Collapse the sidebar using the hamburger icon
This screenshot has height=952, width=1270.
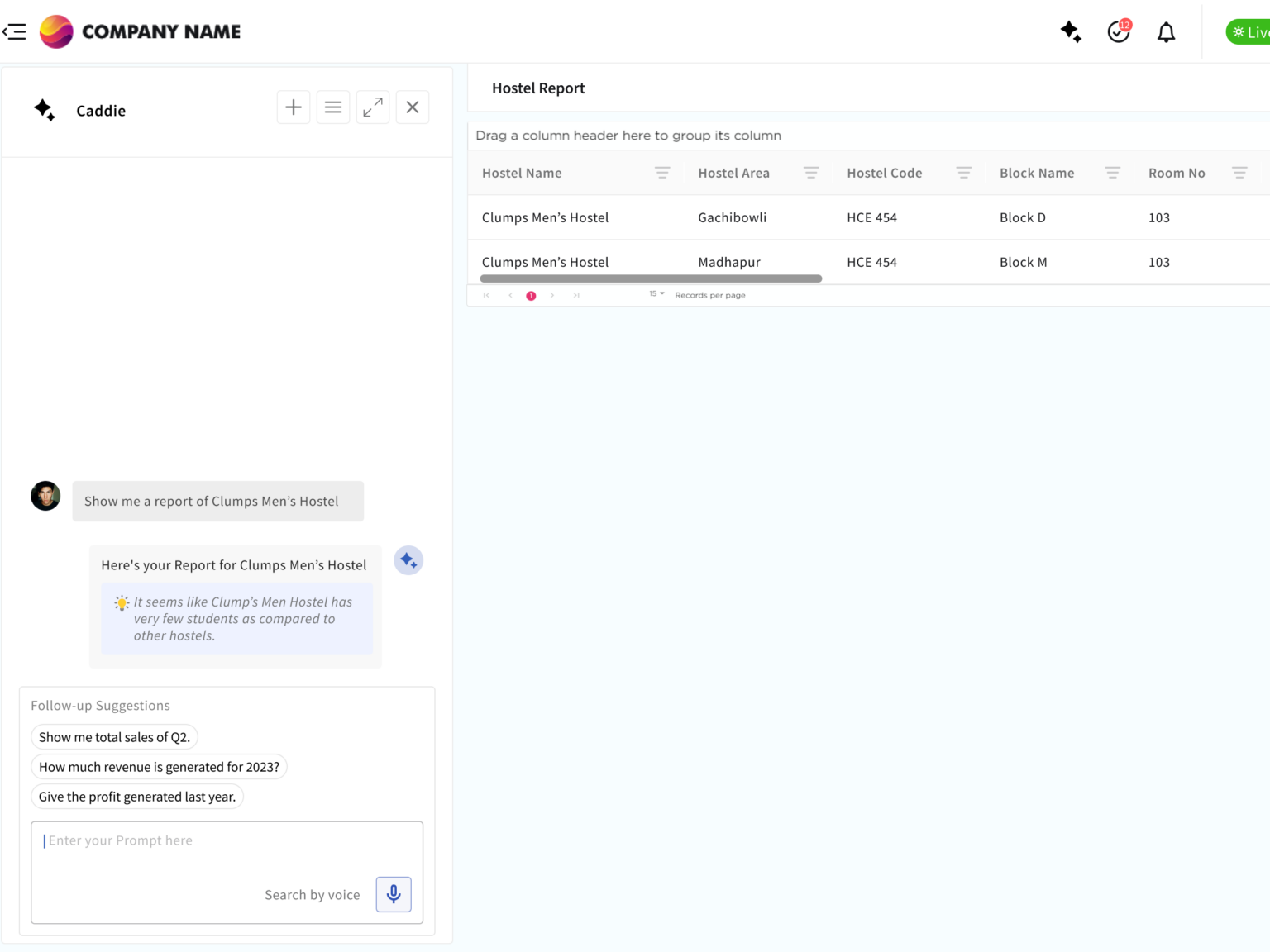click(x=14, y=31)
